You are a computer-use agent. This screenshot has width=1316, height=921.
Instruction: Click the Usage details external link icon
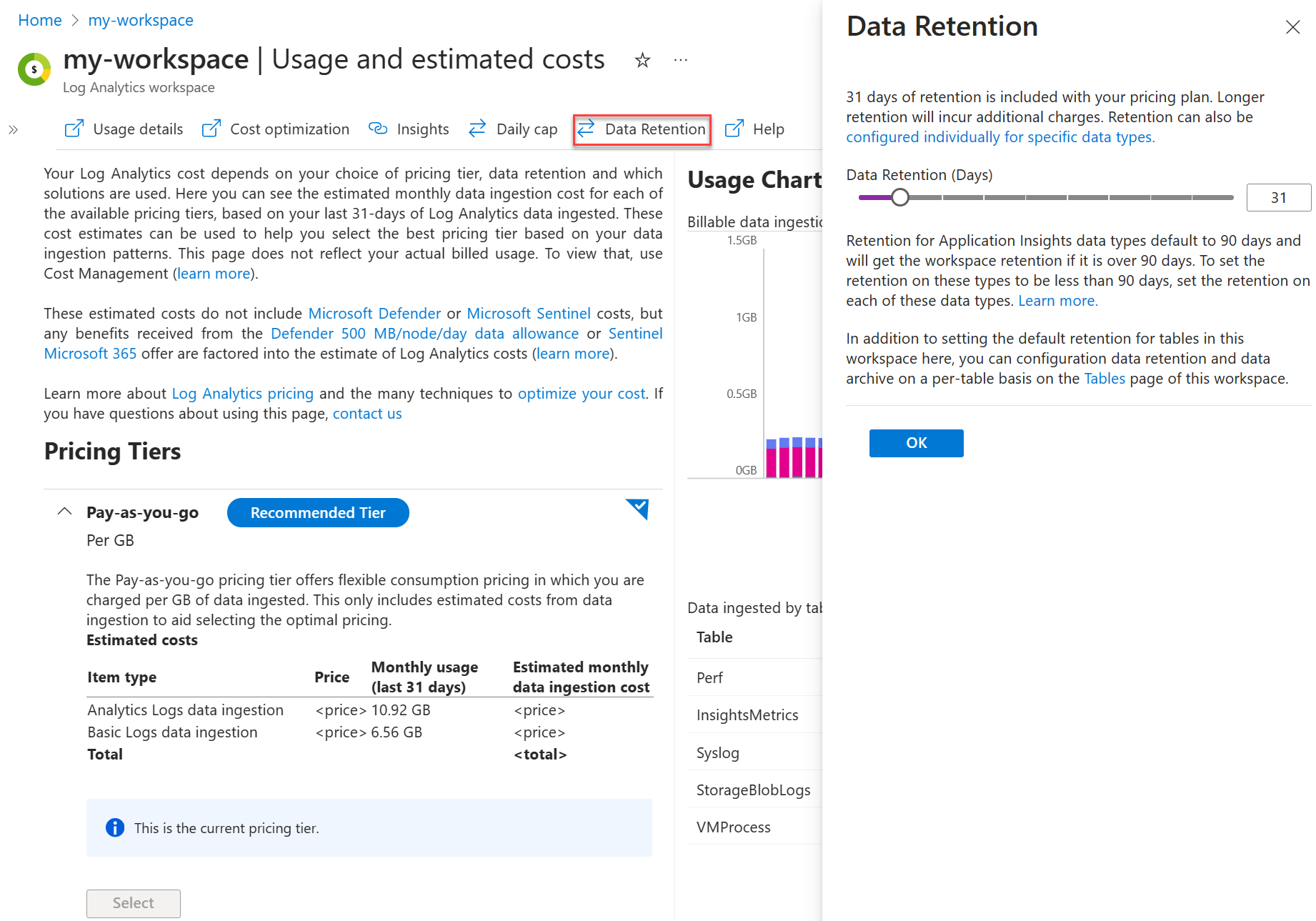click(x=74, y=129)
